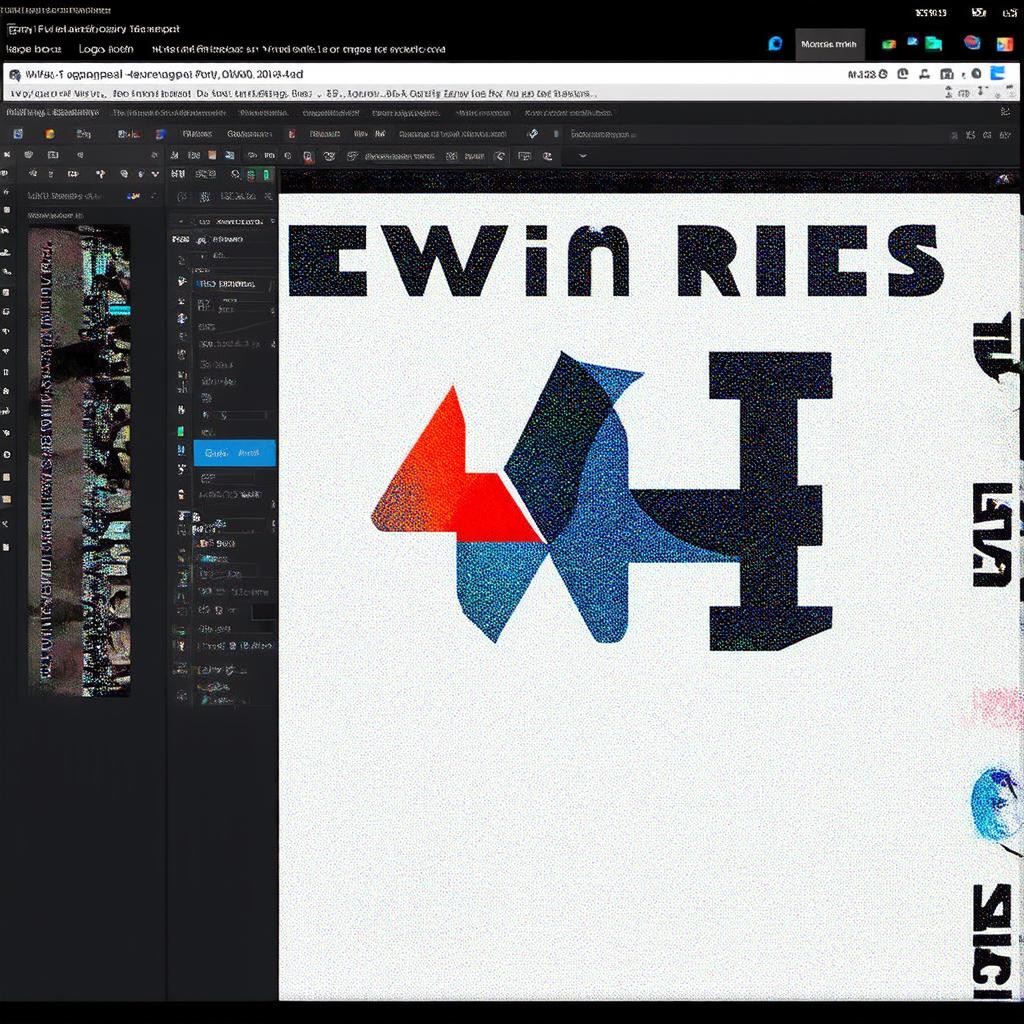1024x1024 pixels.
Task: Toggle the icon left of the highlighted blue layer row
Action: (181, 453)
